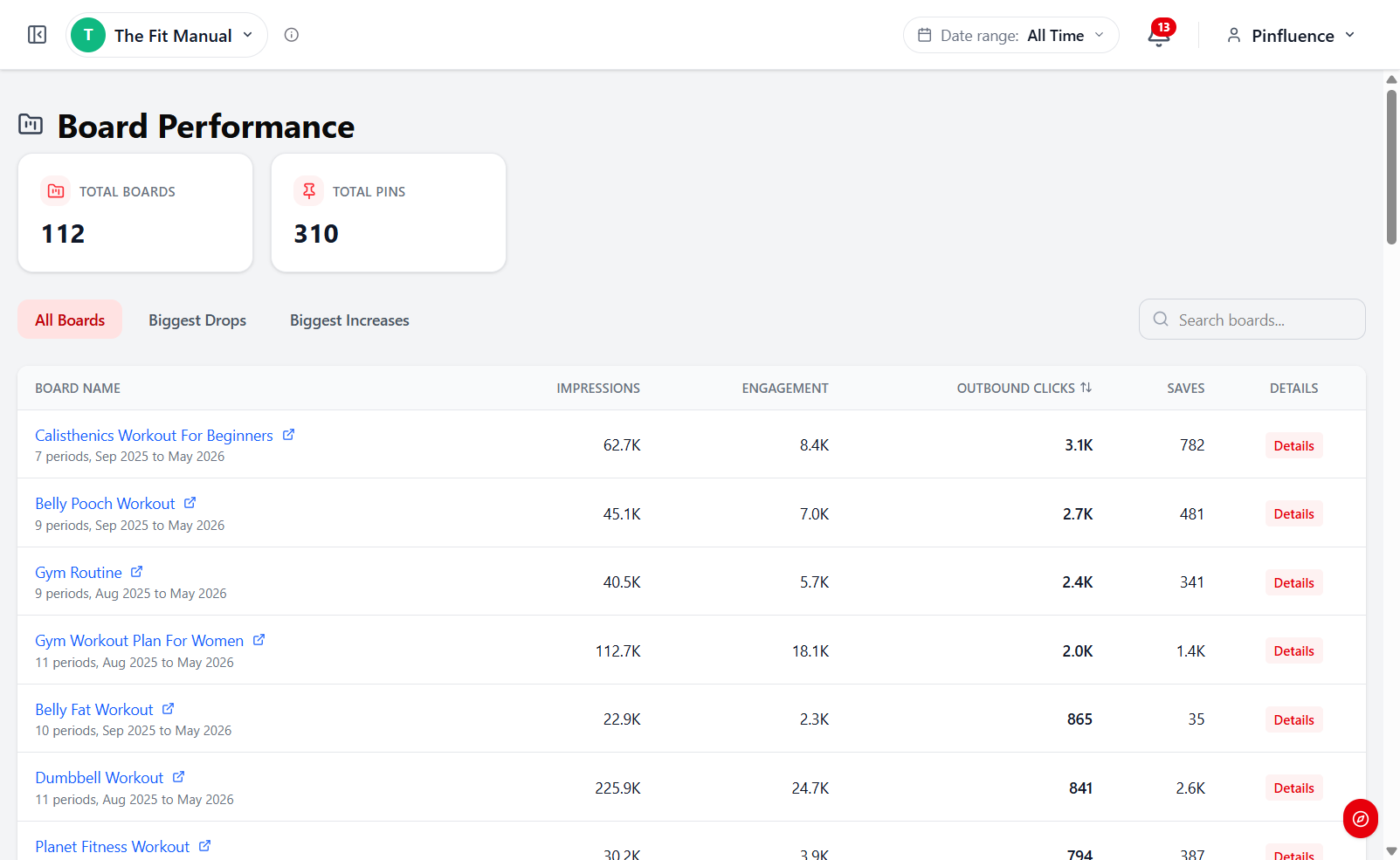
Task: Open external link icon for Gym Workout Plan For Women
Action: pos(259,640)
